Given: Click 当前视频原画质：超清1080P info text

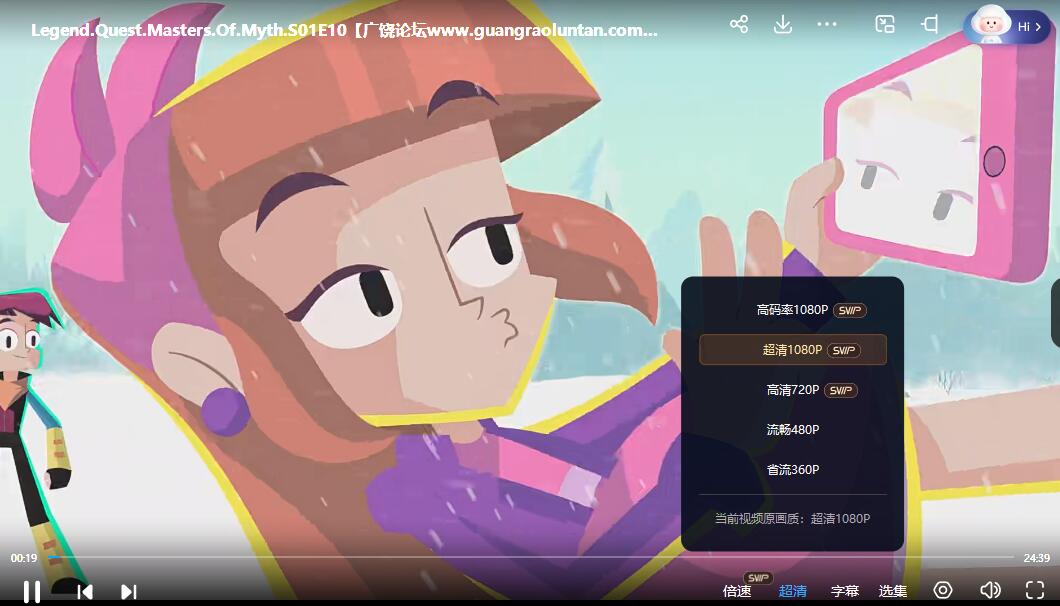Looking at the screenshot, I should 792,519.
